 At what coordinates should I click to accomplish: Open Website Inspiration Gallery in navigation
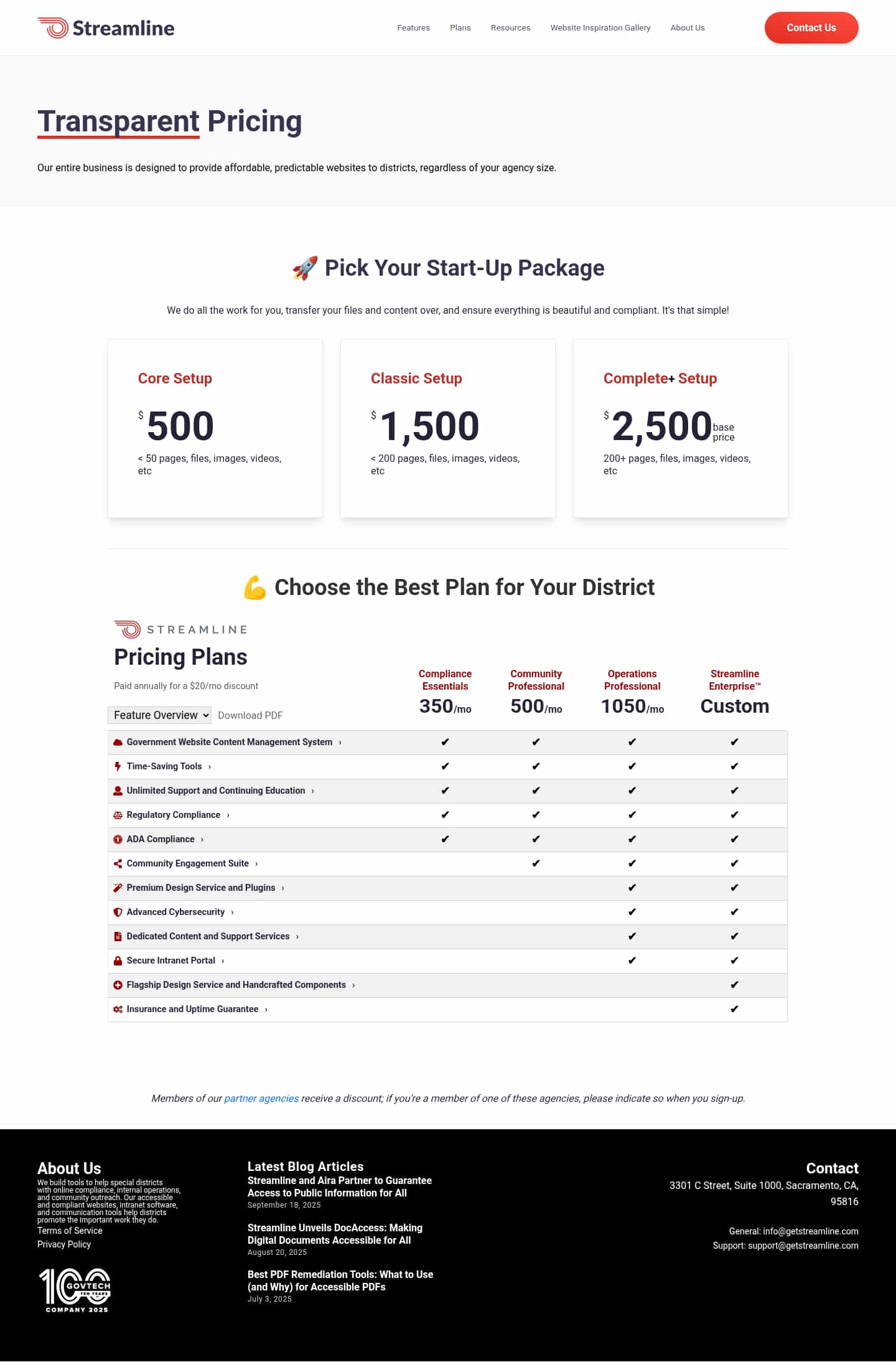(x=600, y=28)
